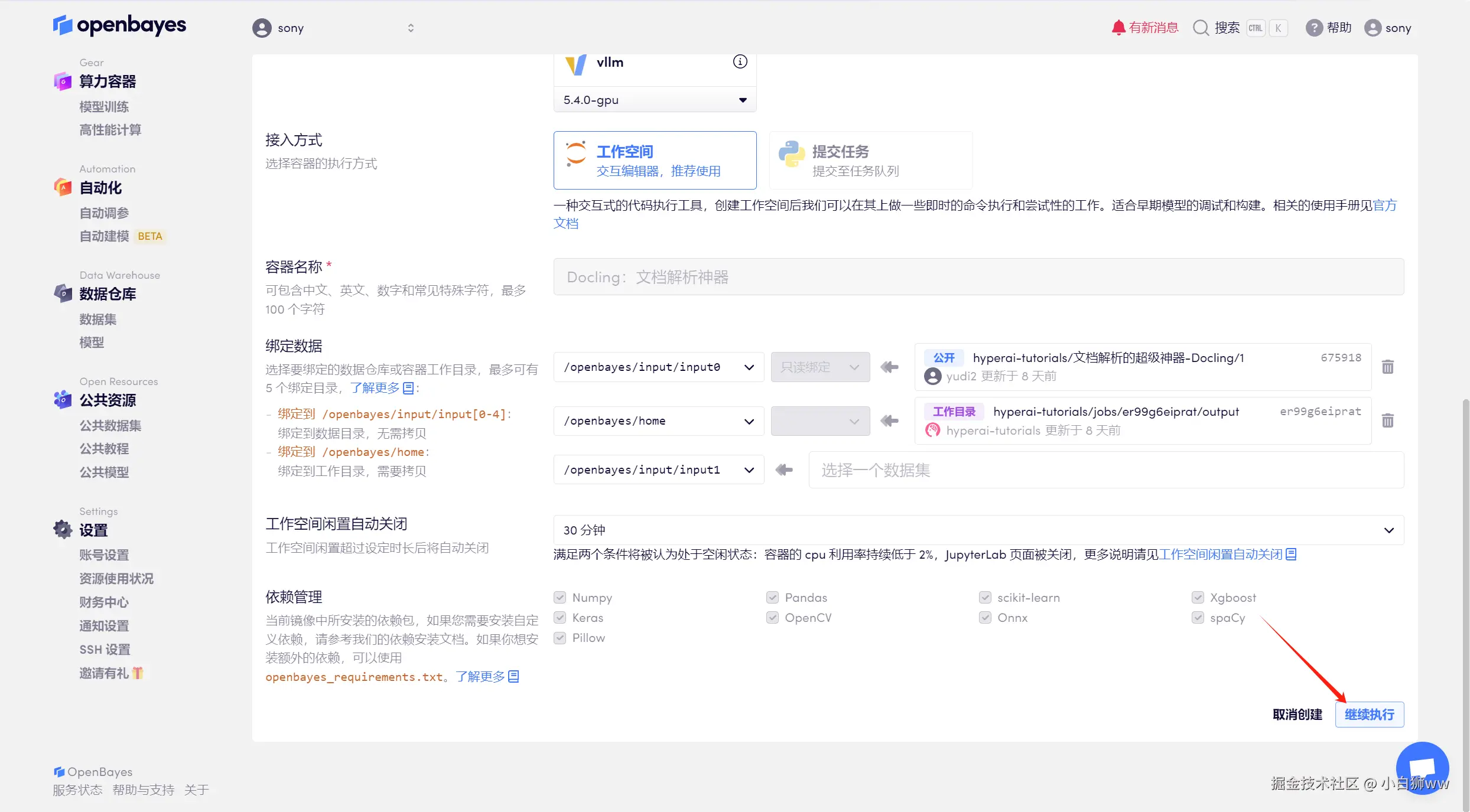Go to 数据集 in the sidebar
The height and width of the screenshot is (812, 1470).
pyautogui.click(x=98, y=319)
